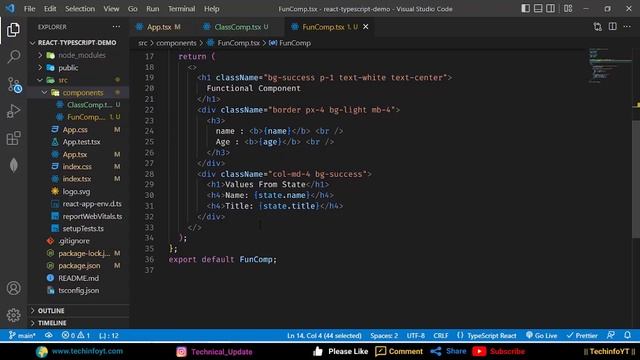640x360 pixels.
Task: Collapse the src folder
Action: [62, 80]
